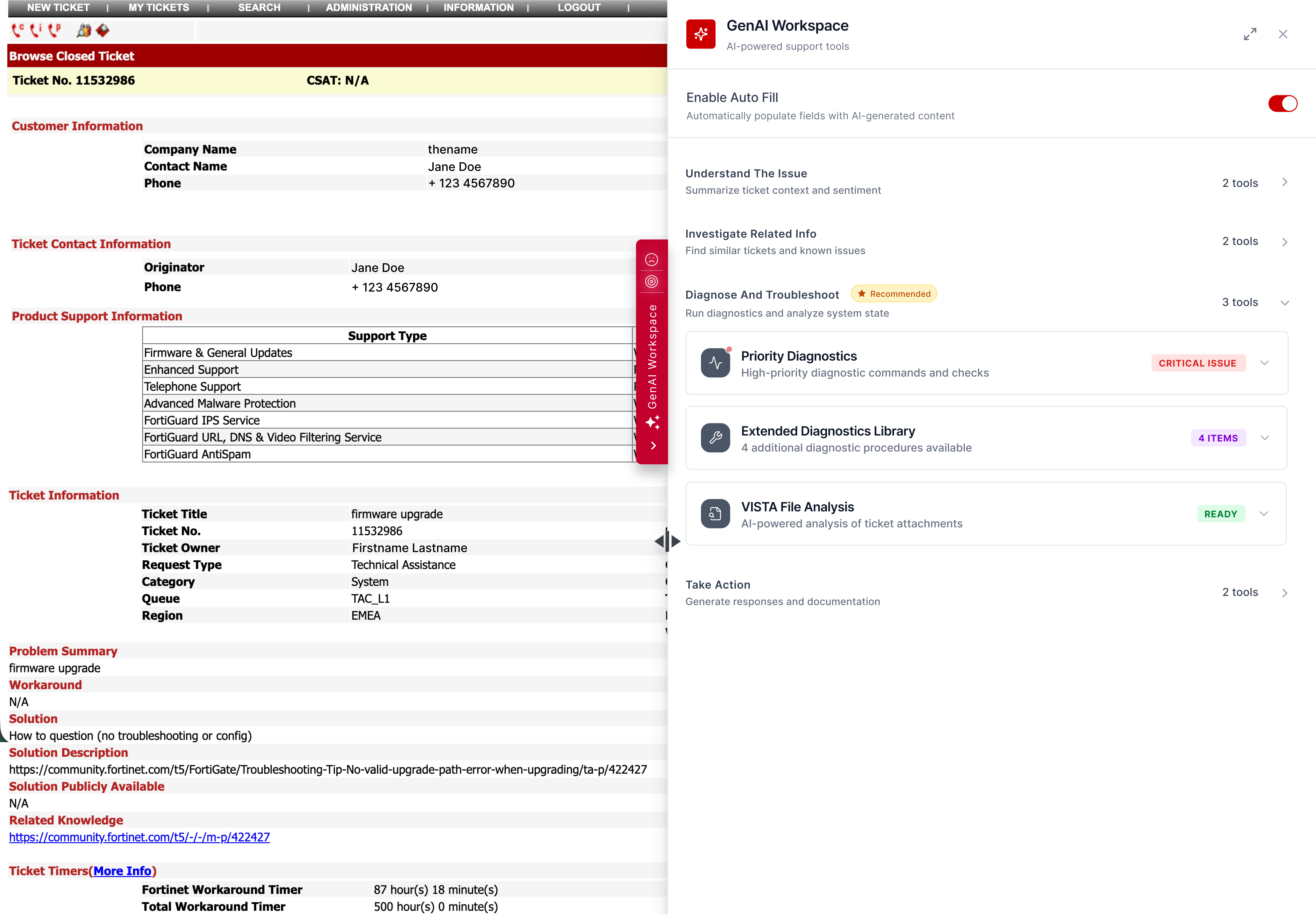
Task: Click the LOGOUT menu item
Action: point(579,8)
